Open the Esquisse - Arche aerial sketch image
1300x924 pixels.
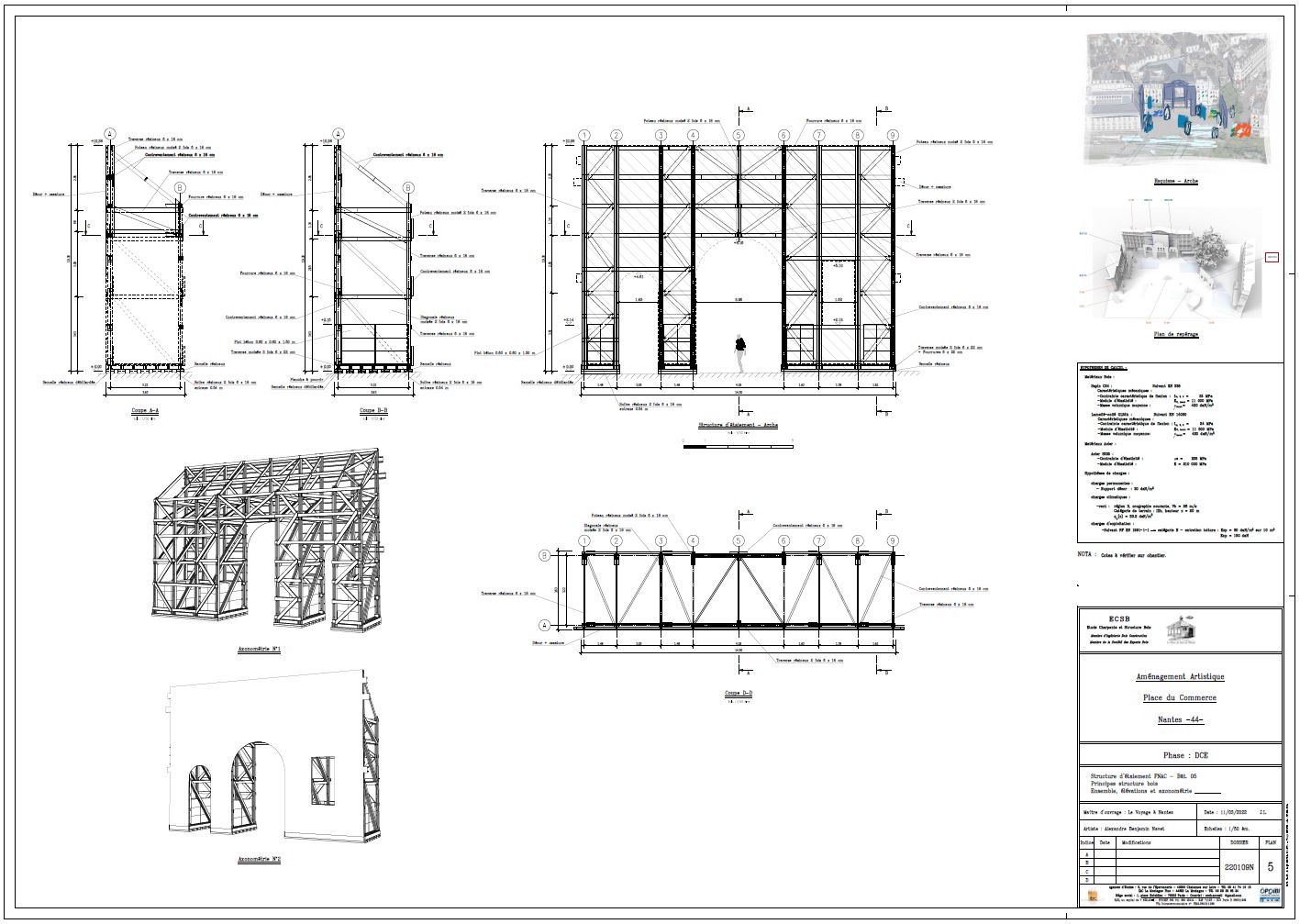click(x=1176, y=99)
